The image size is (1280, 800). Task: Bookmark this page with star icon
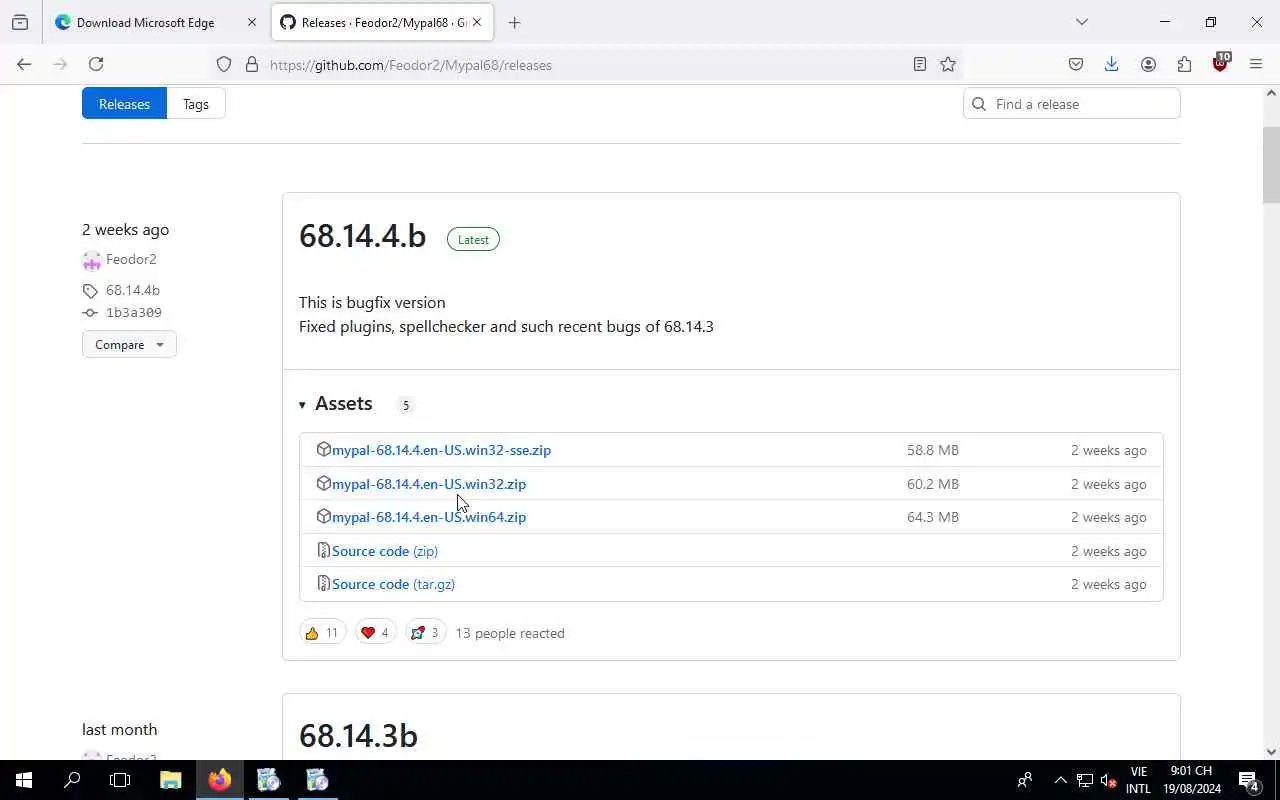tap(948, 64)
